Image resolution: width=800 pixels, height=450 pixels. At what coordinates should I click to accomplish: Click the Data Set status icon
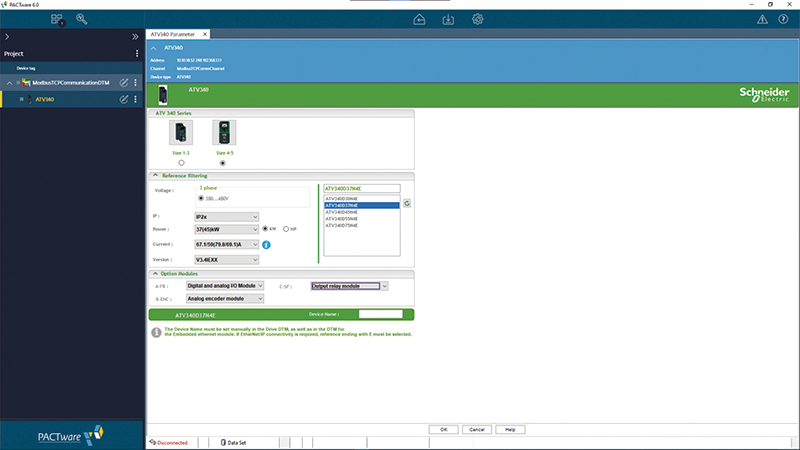click(x=223, y=442)
